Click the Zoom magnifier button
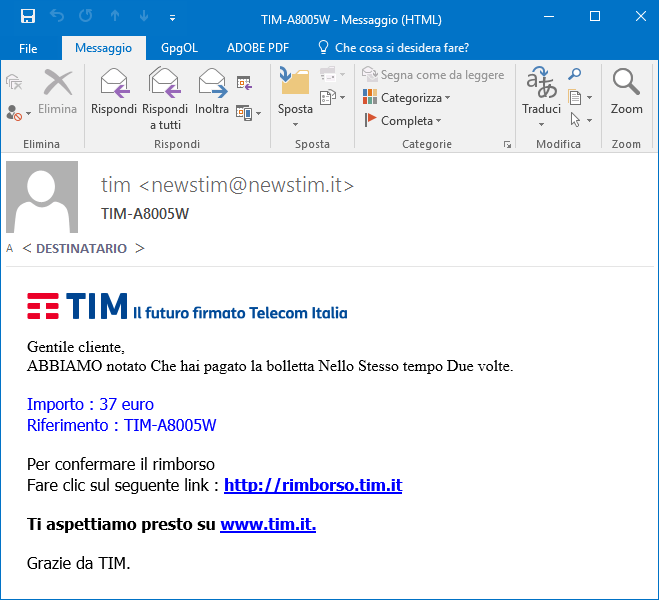This screenshot has width=659, height=600. pos(626,91)
